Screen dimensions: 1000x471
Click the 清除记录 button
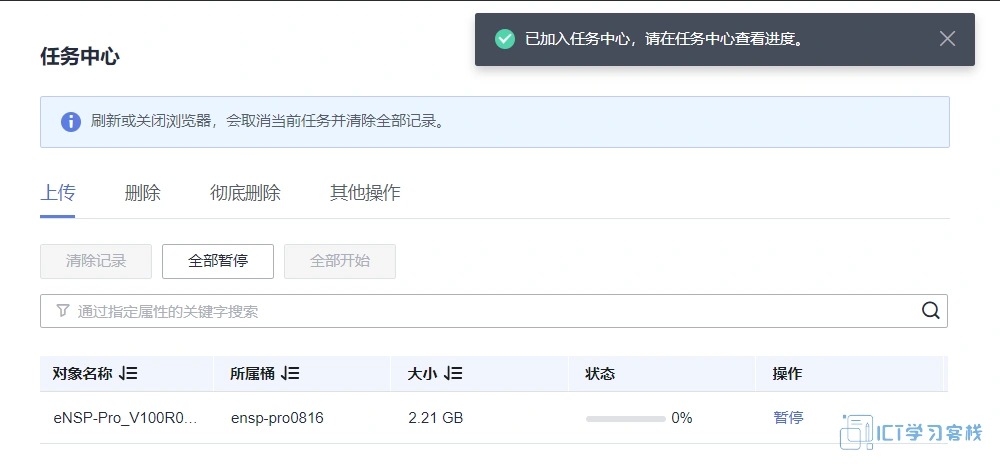click(x=96, y=261)
